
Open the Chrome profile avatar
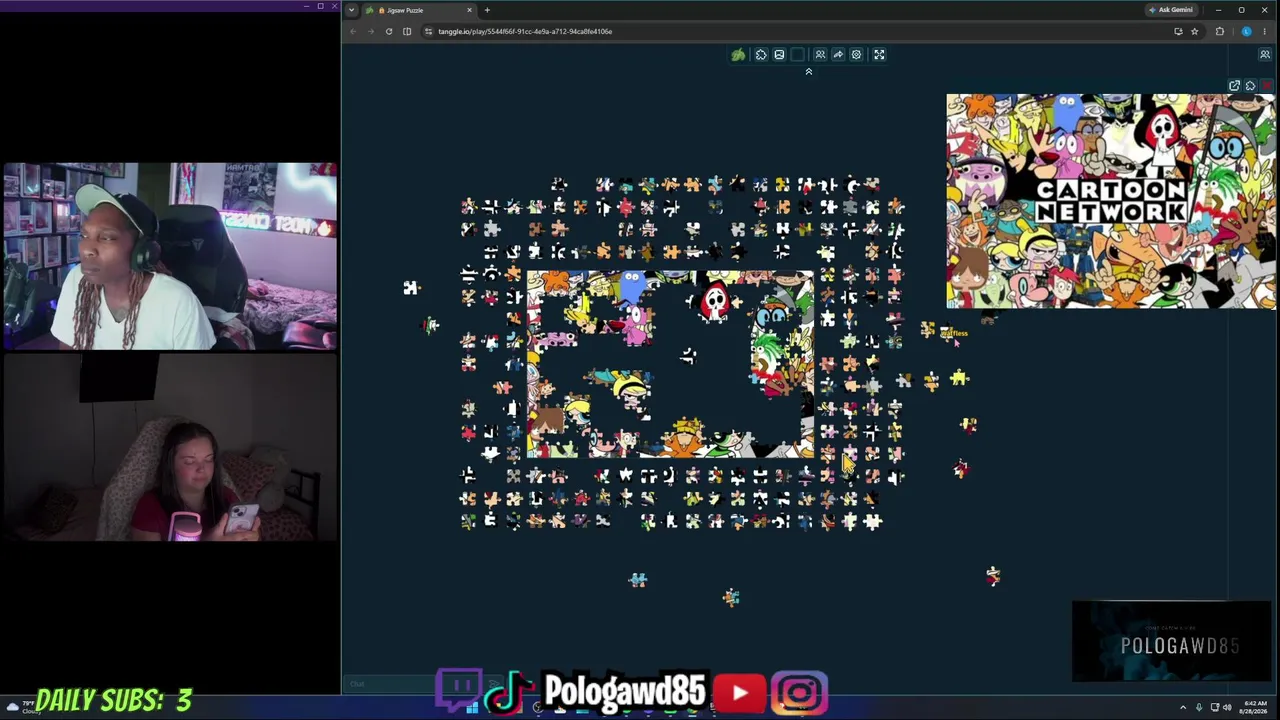[1246, 31]
